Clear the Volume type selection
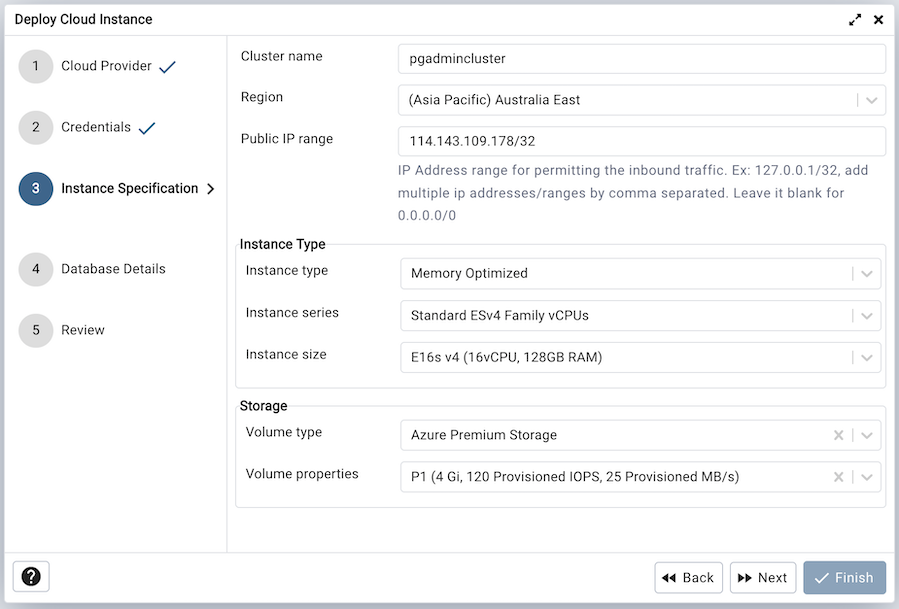899x609 pixels. (x=838, y=435)
